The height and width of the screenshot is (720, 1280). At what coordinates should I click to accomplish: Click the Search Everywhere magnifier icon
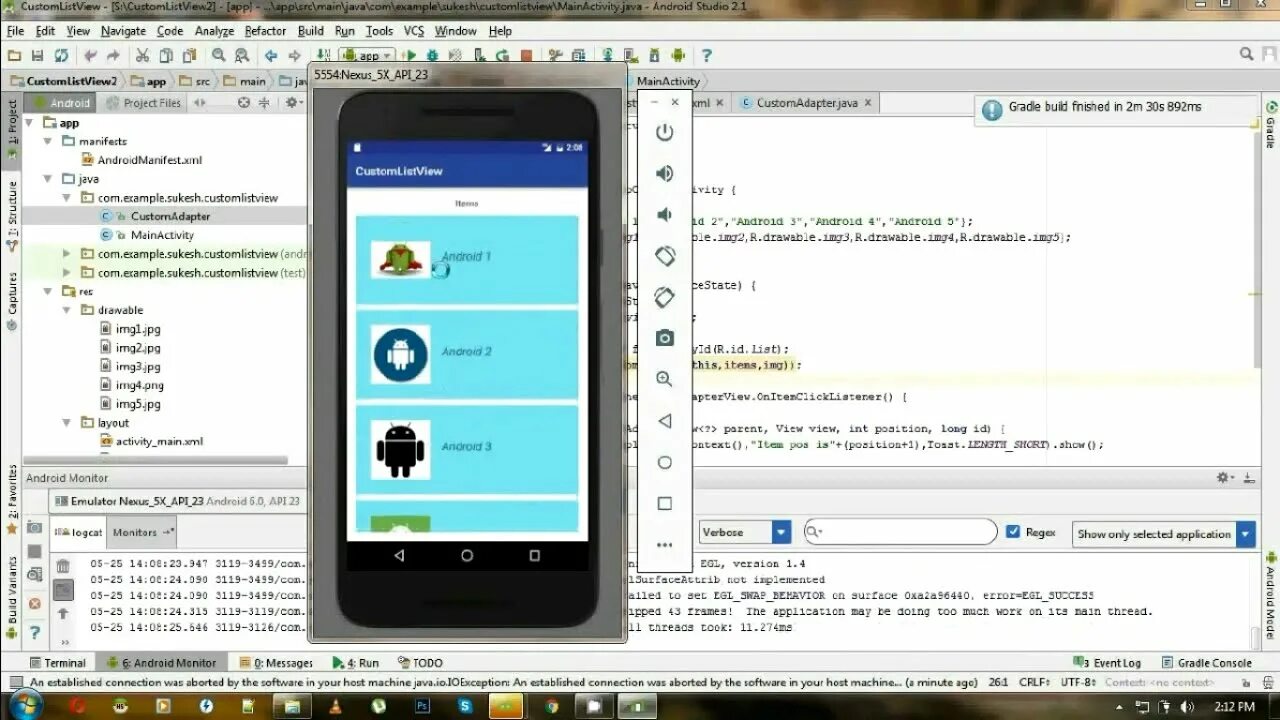tap(1246, 55)
